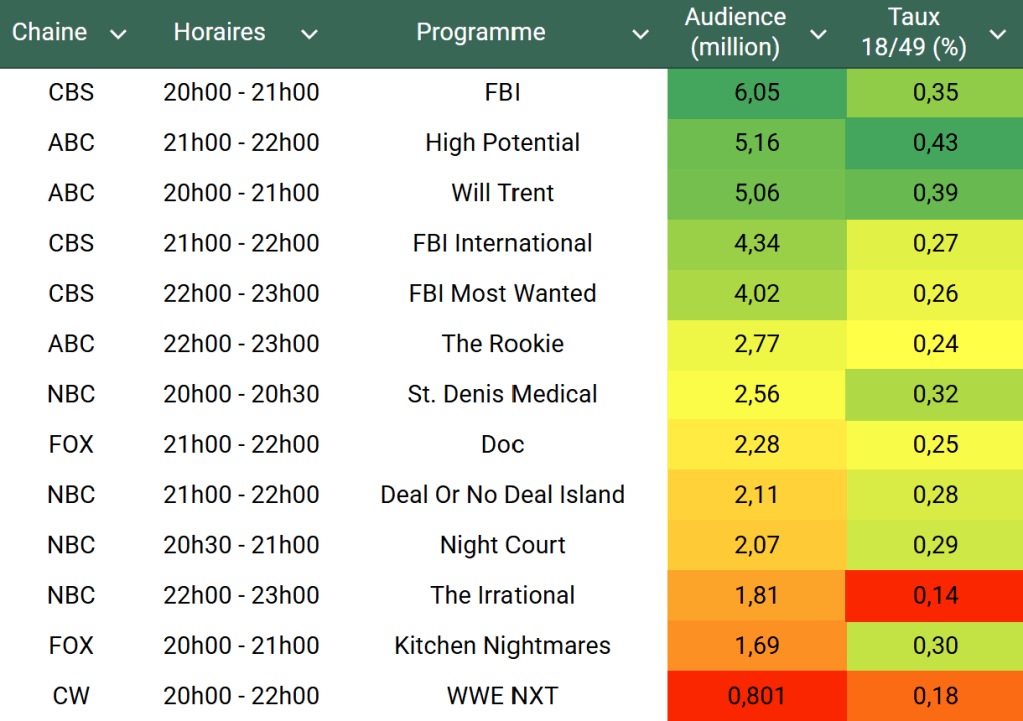The image size is (1023, 721).
Task: Click the red 0,801 audience cell
Action: [756, 695]
